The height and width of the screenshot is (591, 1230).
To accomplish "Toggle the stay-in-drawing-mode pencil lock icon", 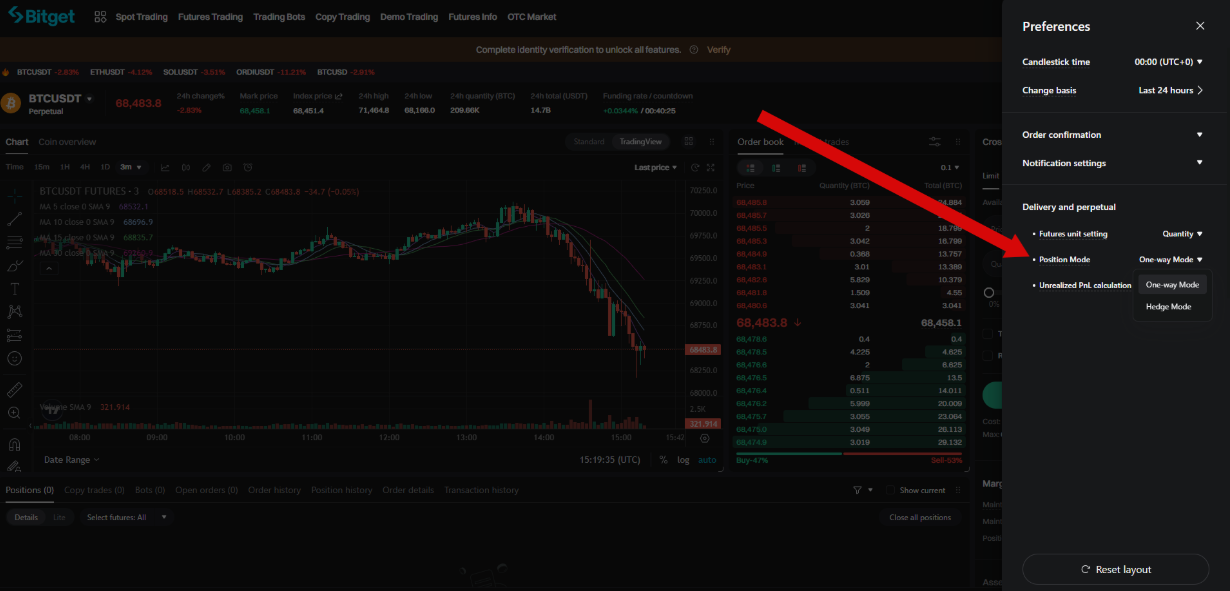I will (14, 466).
